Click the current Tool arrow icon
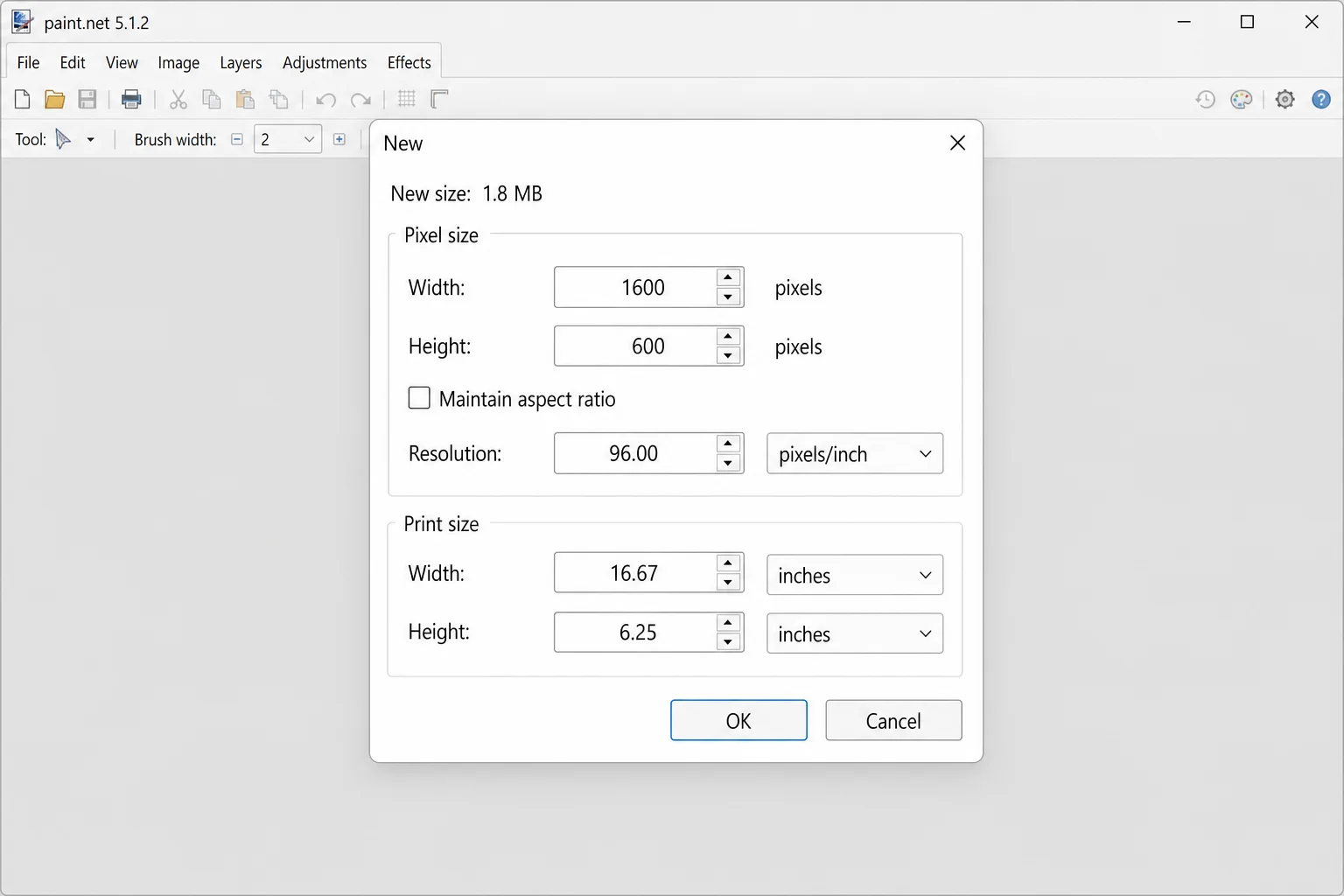 pos(63,139)
